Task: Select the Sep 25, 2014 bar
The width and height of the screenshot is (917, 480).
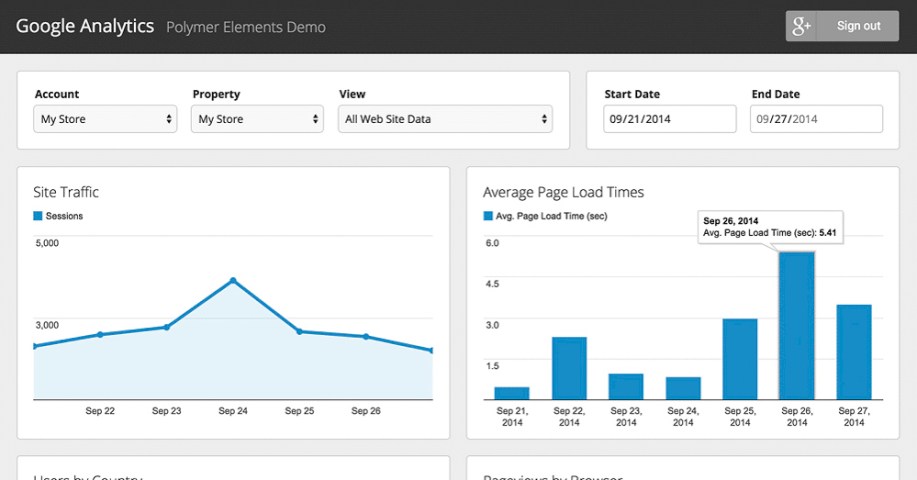Action: [740, 359]
